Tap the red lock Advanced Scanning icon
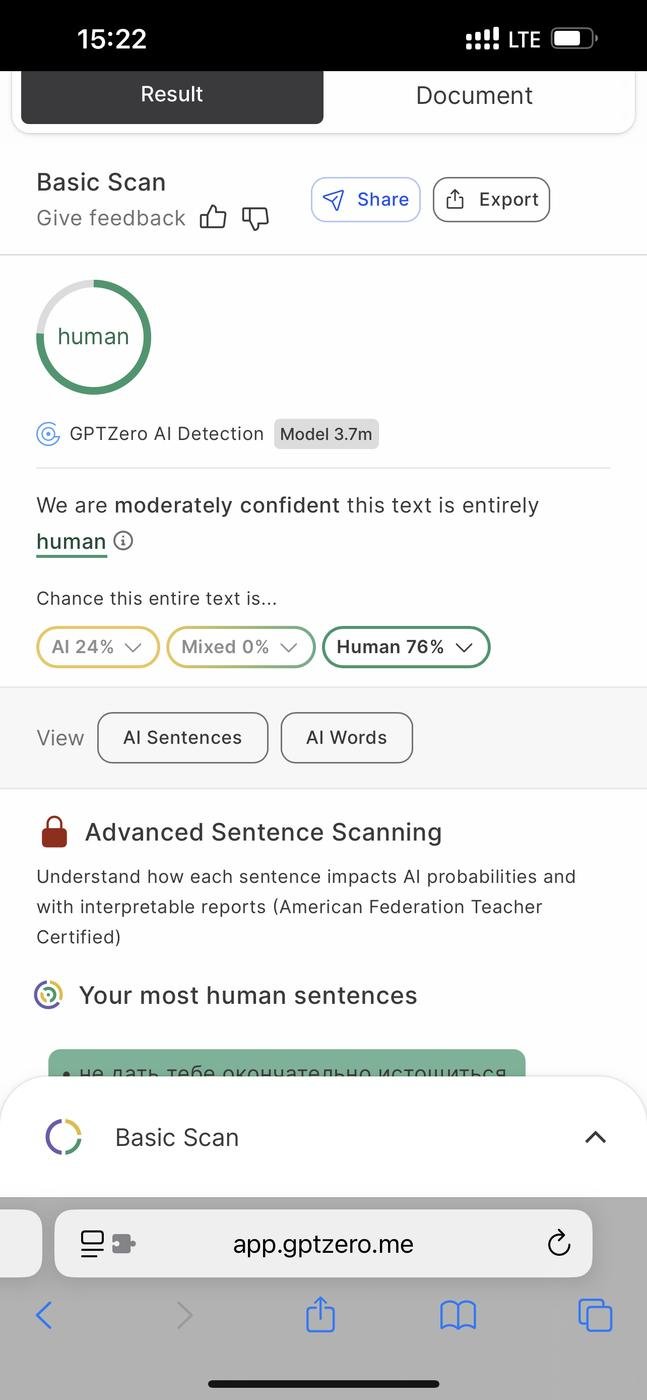This screenshot has height=1400, width=647. [x=54, y=832]
